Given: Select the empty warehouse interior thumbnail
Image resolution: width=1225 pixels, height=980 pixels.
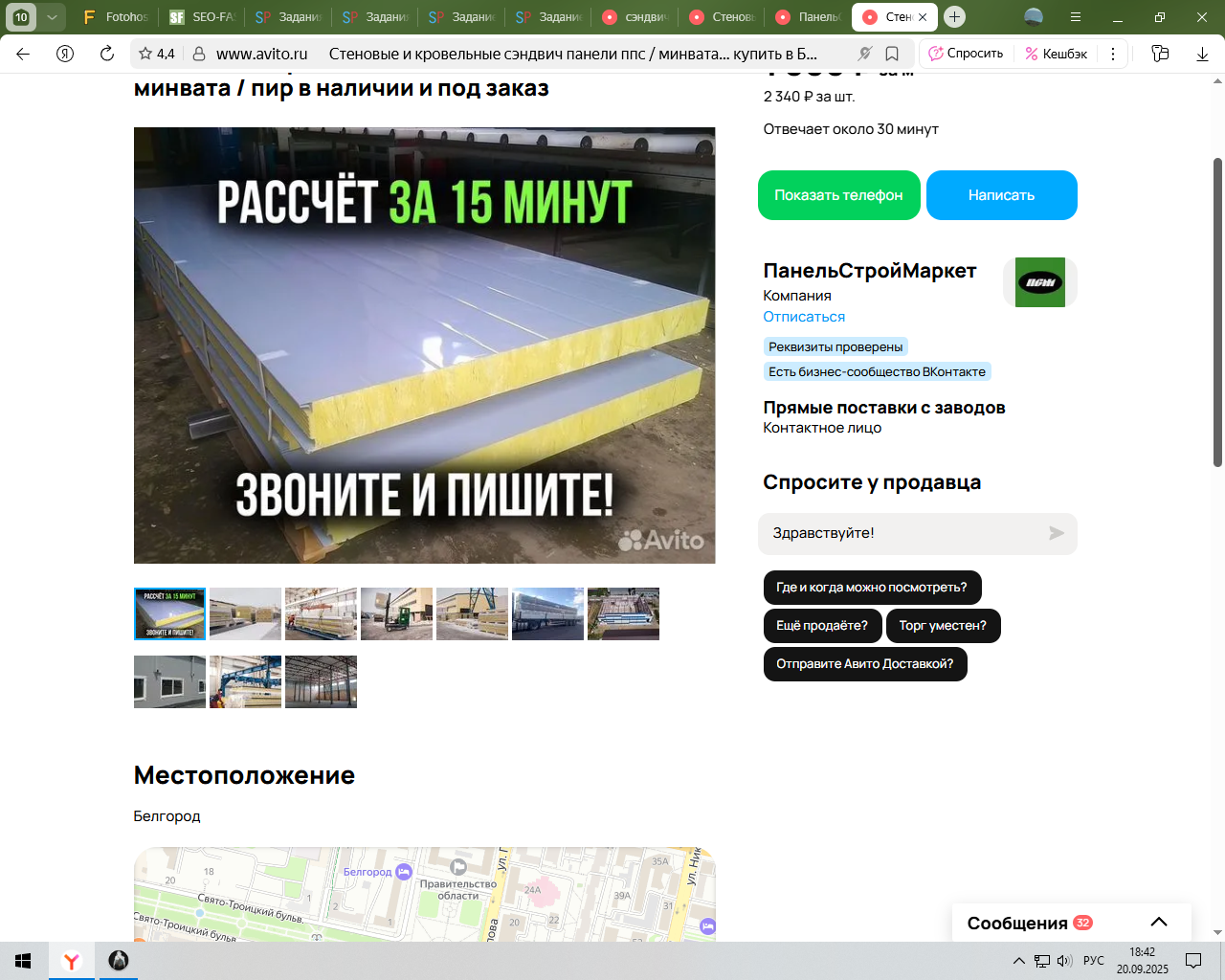Looking at the screenshot, I should click(x=321, y=682).
